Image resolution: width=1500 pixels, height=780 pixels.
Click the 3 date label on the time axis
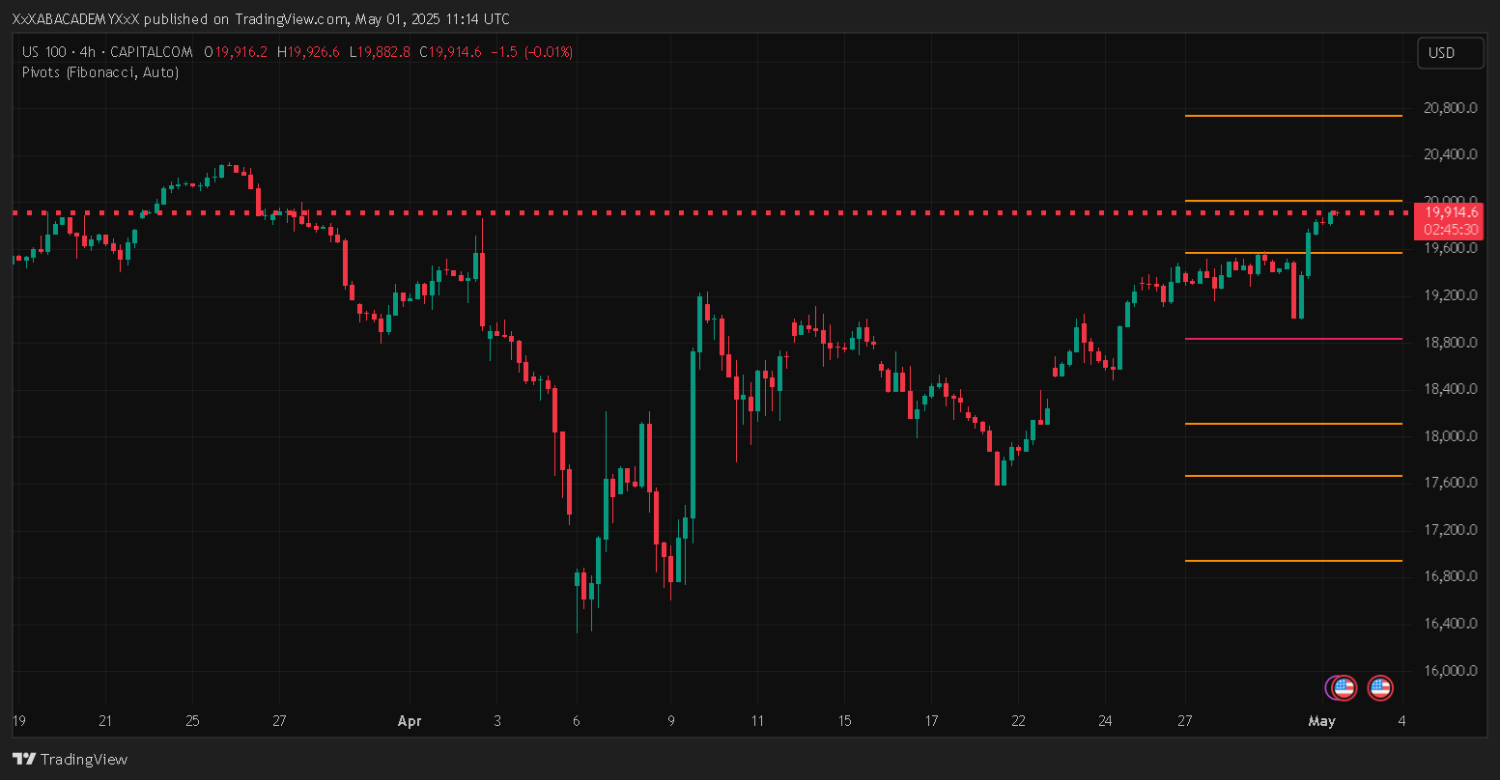497,721
